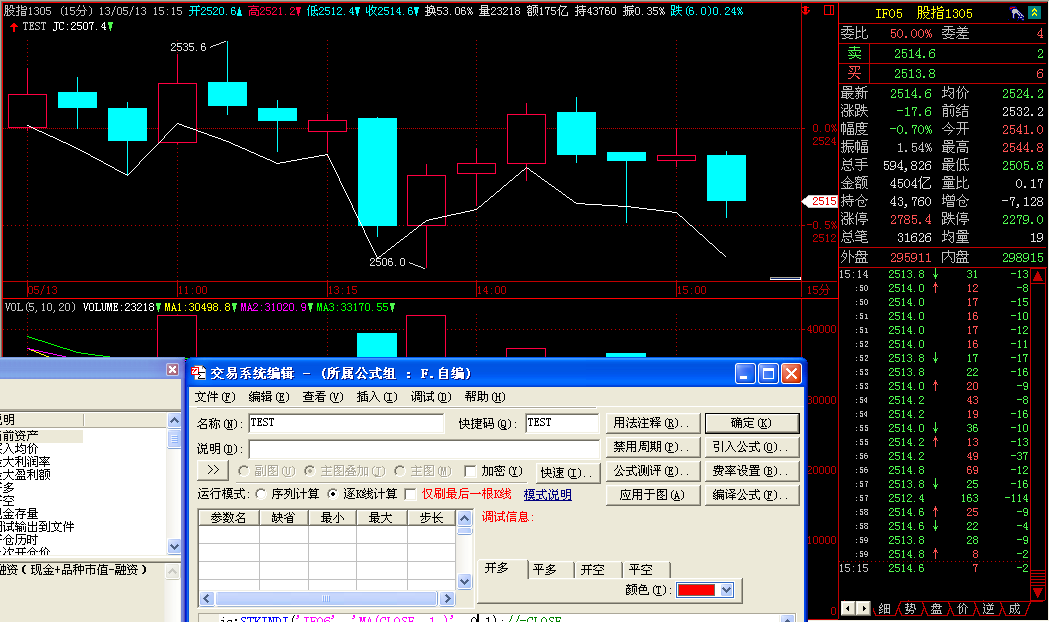
Task: Click the 交易系统编辑 window title icon
Action: click(198, 373)
